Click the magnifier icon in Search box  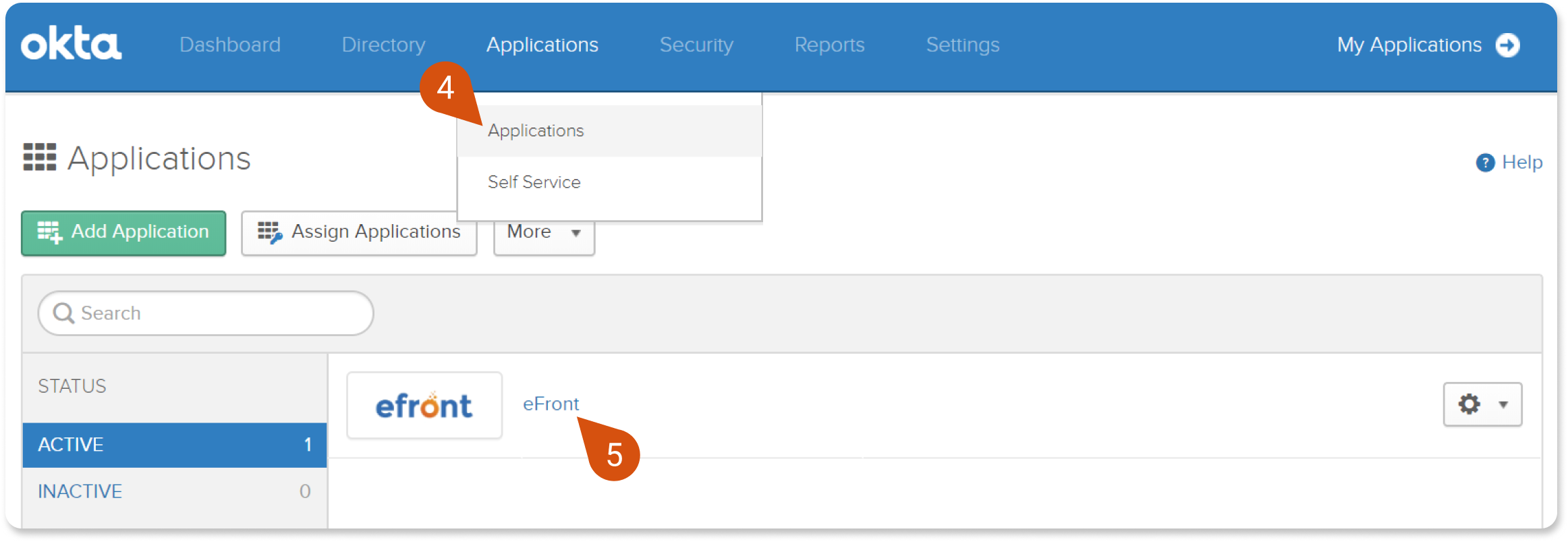point(63,313)
